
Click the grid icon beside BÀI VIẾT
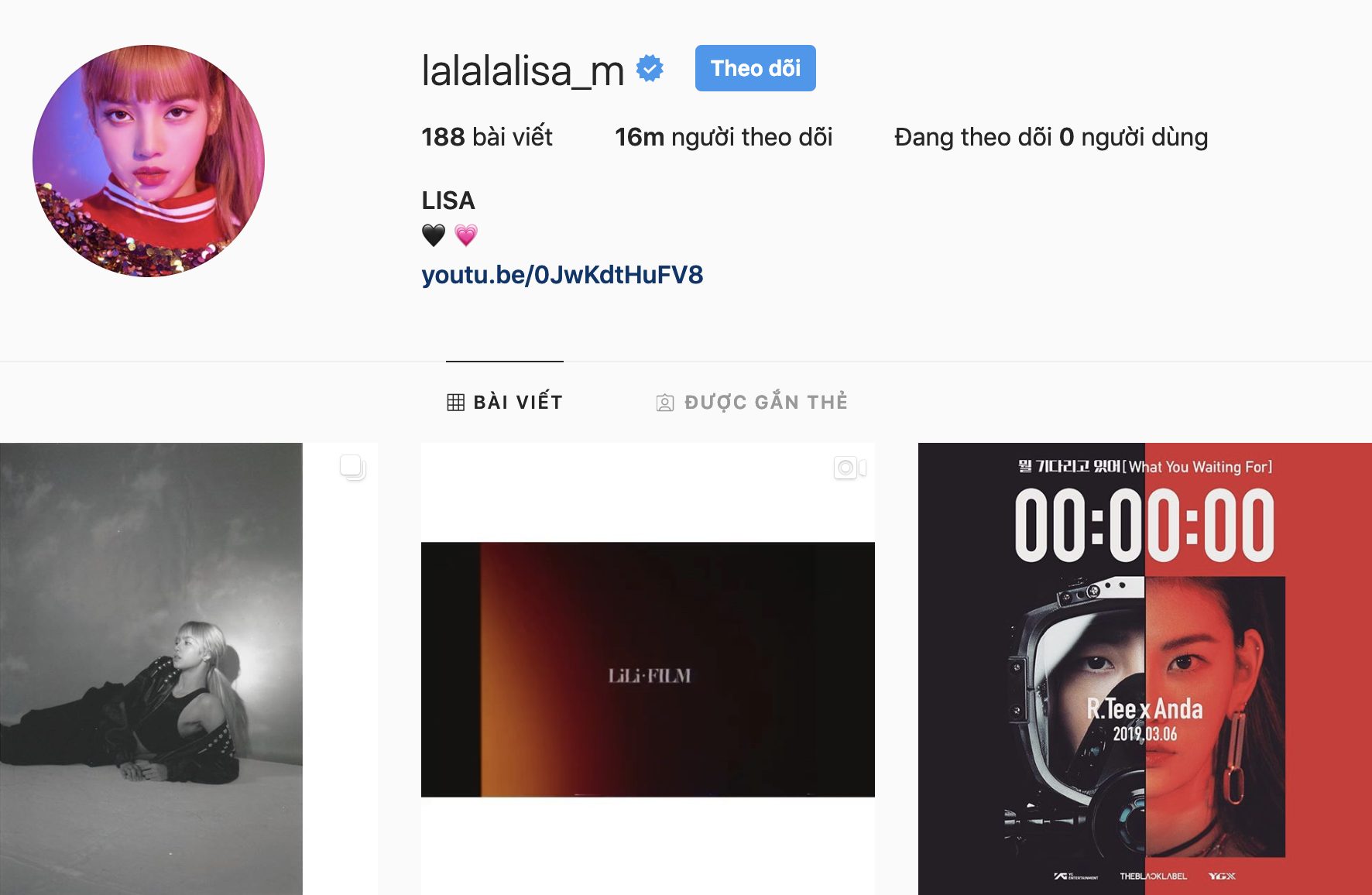[x=456, y=403]
